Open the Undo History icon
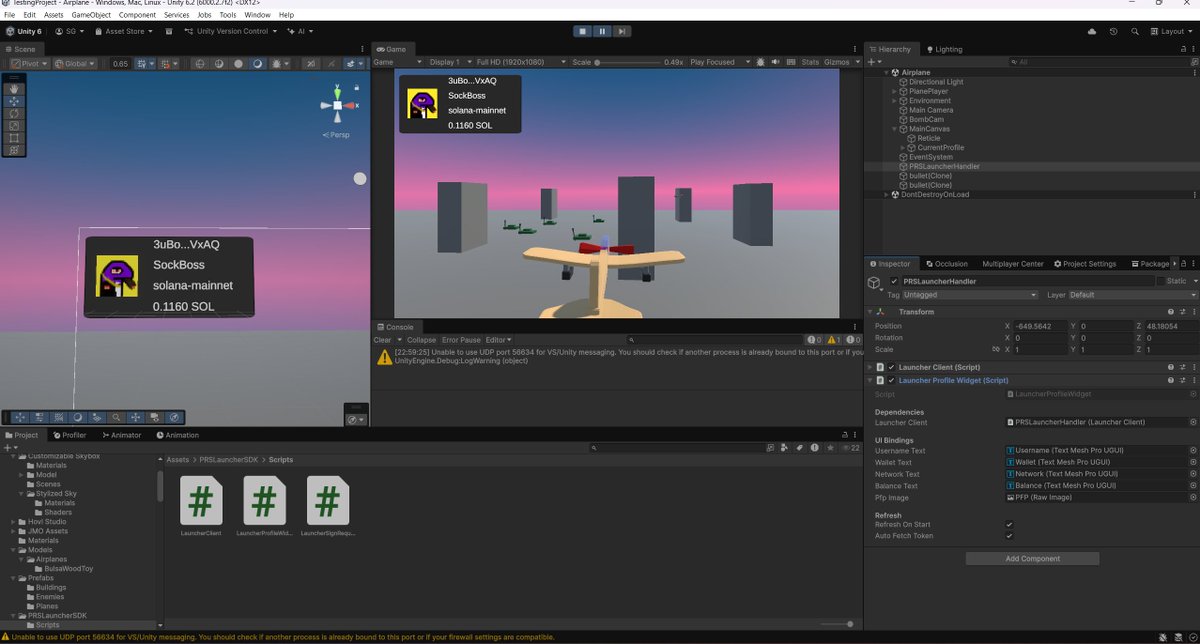Screen dimensions: 1200x644 click(x=1114, y=31)
